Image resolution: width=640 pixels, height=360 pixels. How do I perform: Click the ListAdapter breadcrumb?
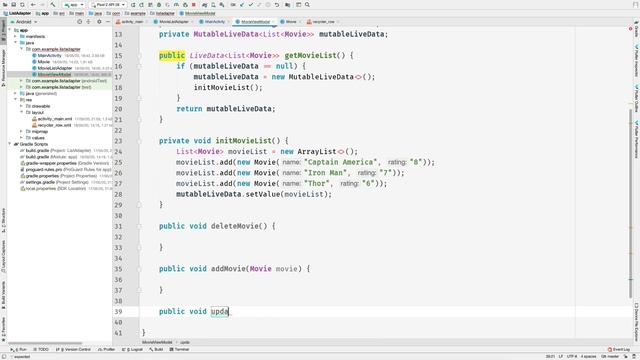coord(18,13)
